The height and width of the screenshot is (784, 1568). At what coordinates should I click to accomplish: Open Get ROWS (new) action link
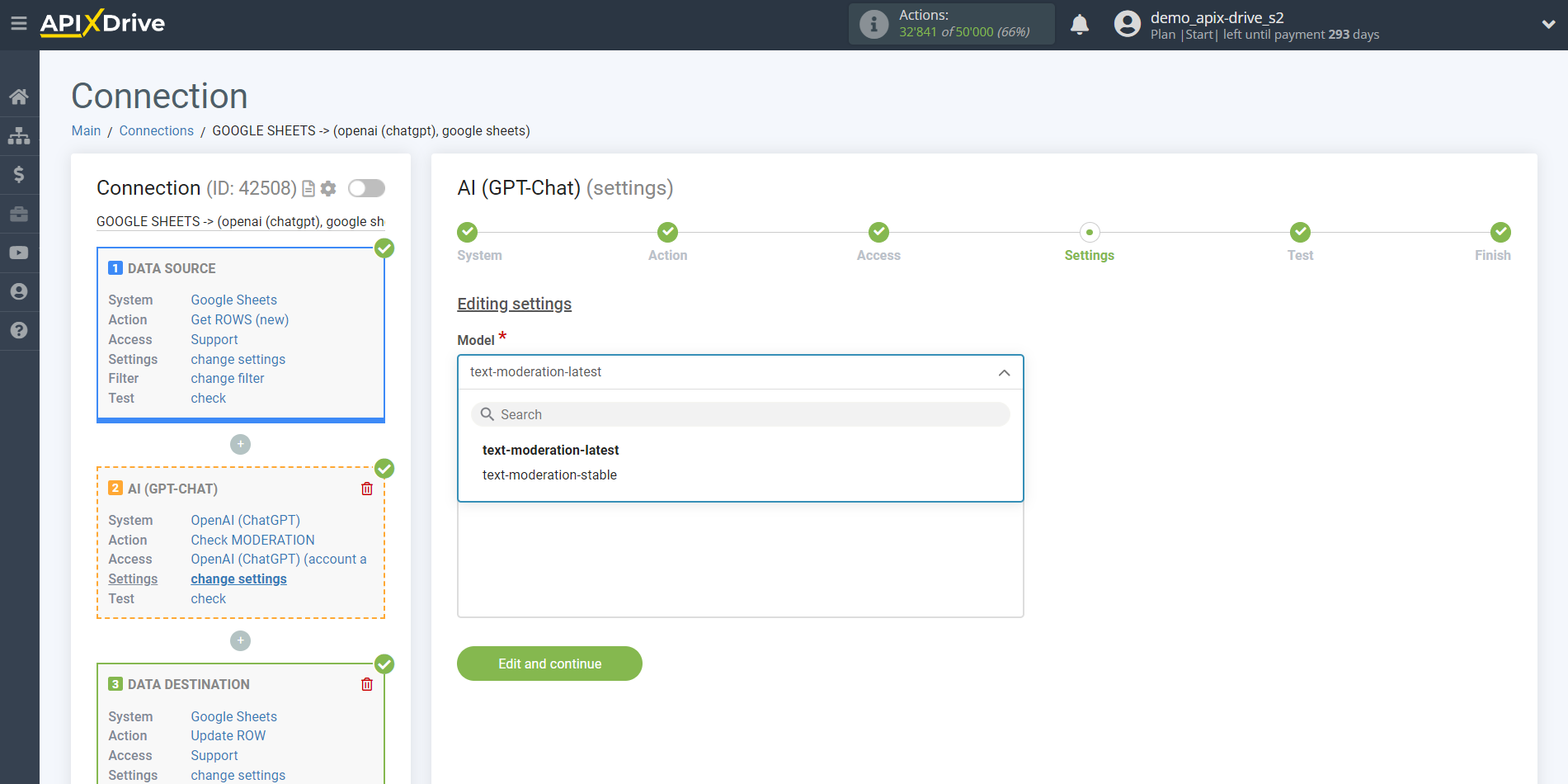coord(239,319)
